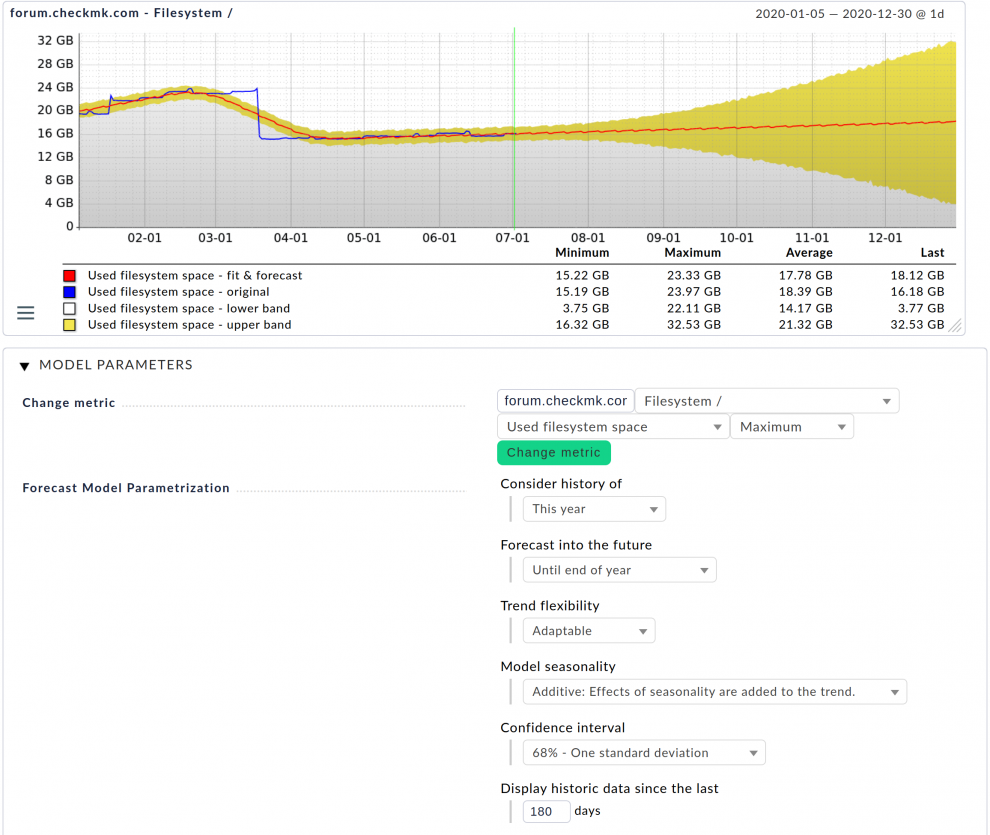This screenshot has height=835, width=990.
Task: Open the graph hamburger menu icon
Action: 26,313
